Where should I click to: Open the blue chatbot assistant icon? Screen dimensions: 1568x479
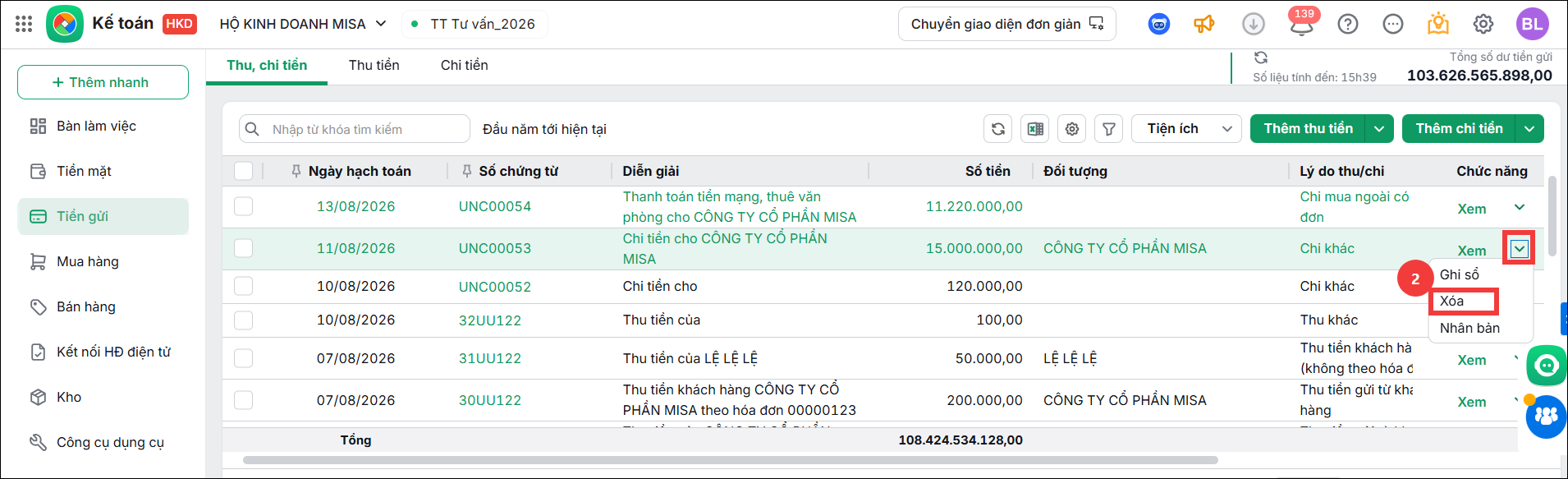(x=1158, y=24)
